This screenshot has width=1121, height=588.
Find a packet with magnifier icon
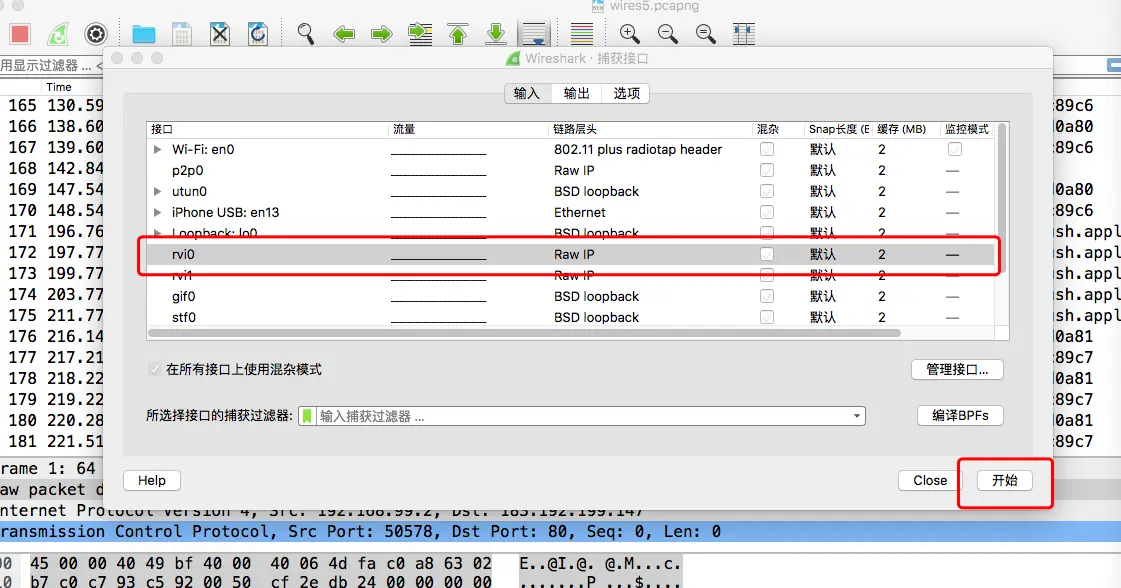[306, 34]
